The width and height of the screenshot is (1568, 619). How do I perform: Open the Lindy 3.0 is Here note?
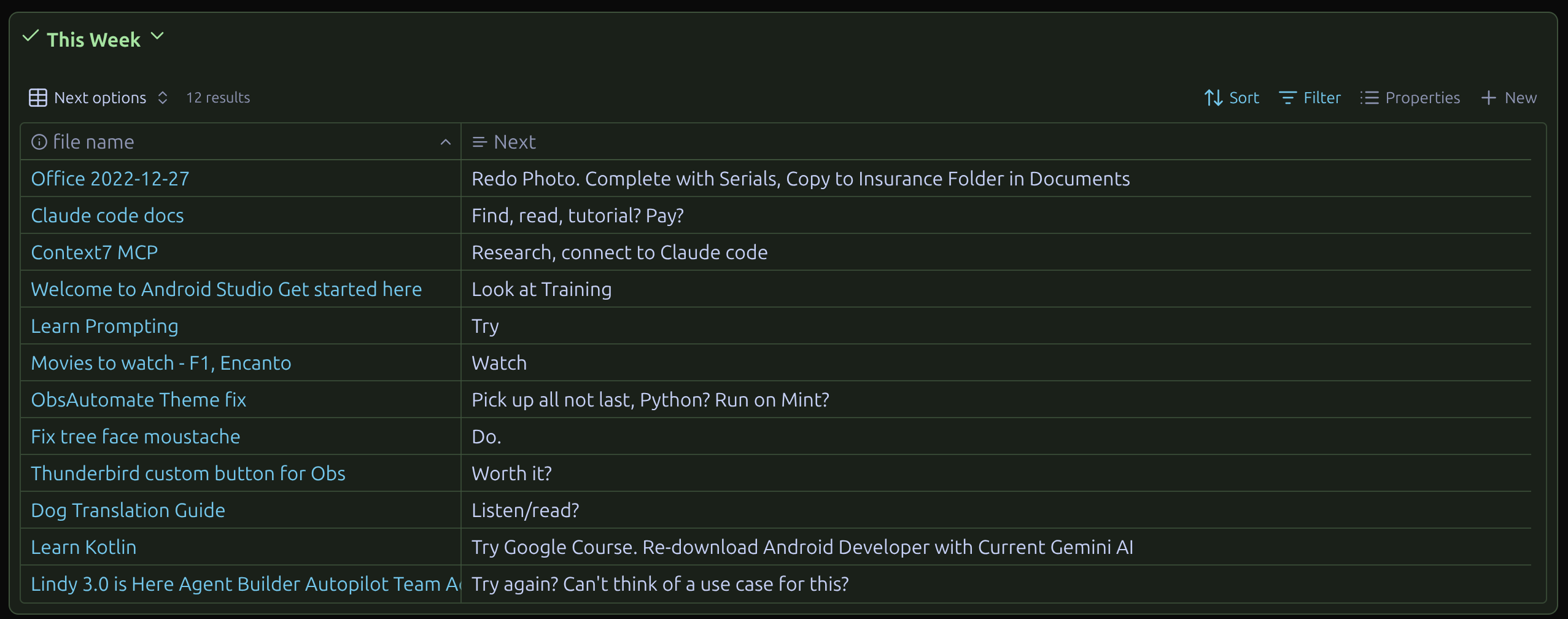[246, 584]
